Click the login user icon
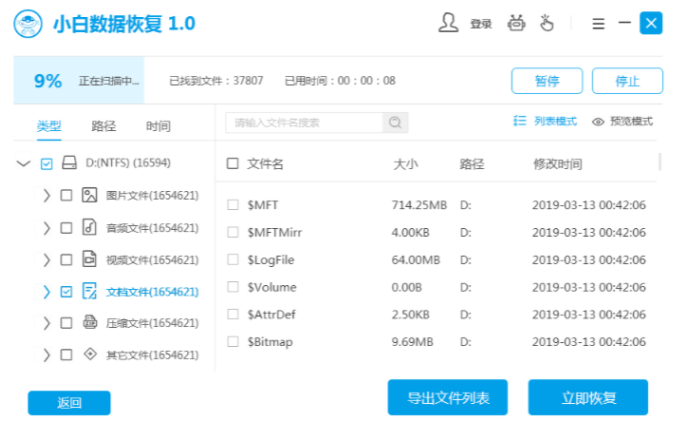The height and width of the screenshot is (435, 675). coord(448,22)
